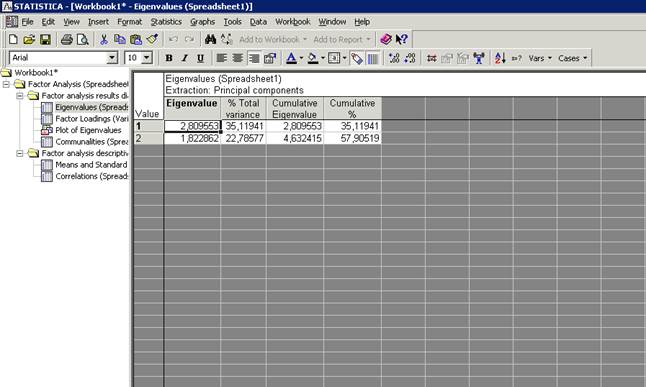Open the font color dropdown arrow
The width and height of the screenshot is (646, 387).
[301, 58]
